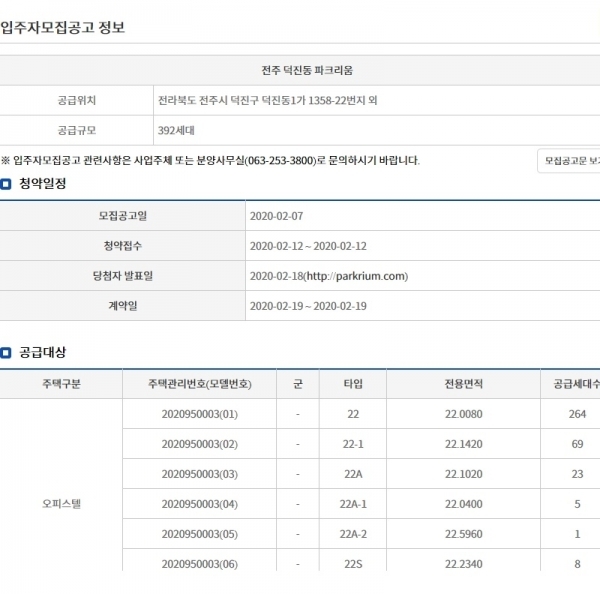Open the parkrium.com link
The image size is (600, 594).
point(357,276)
